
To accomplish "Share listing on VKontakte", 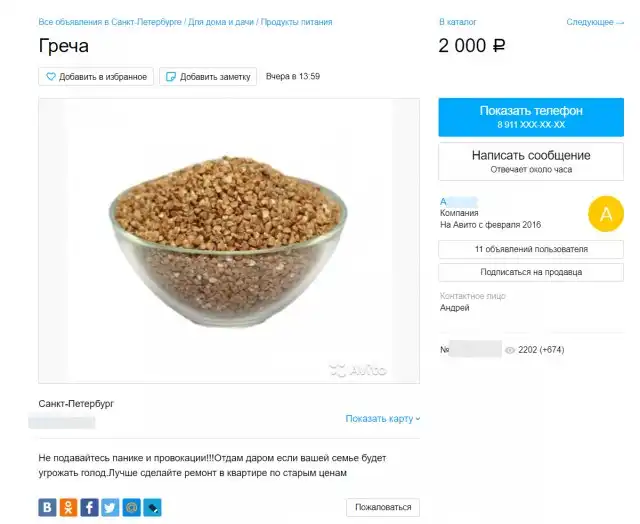I will point(48,507).
